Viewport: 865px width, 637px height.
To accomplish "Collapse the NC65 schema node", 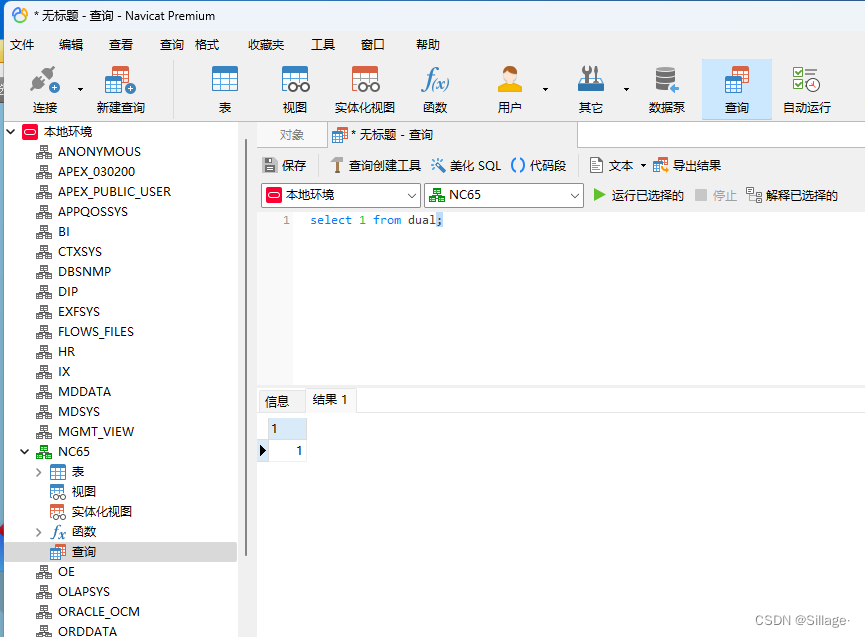I will coord(24,452).
